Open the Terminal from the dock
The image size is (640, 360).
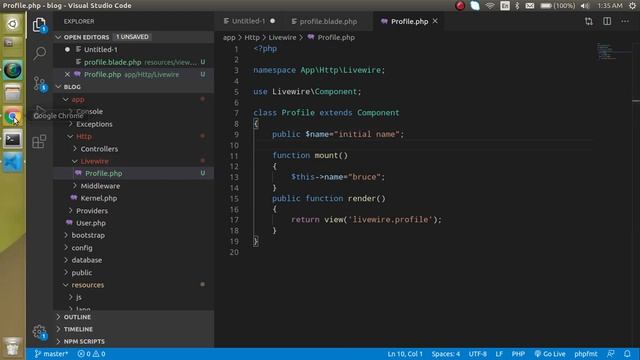click(x=12, y=140)
